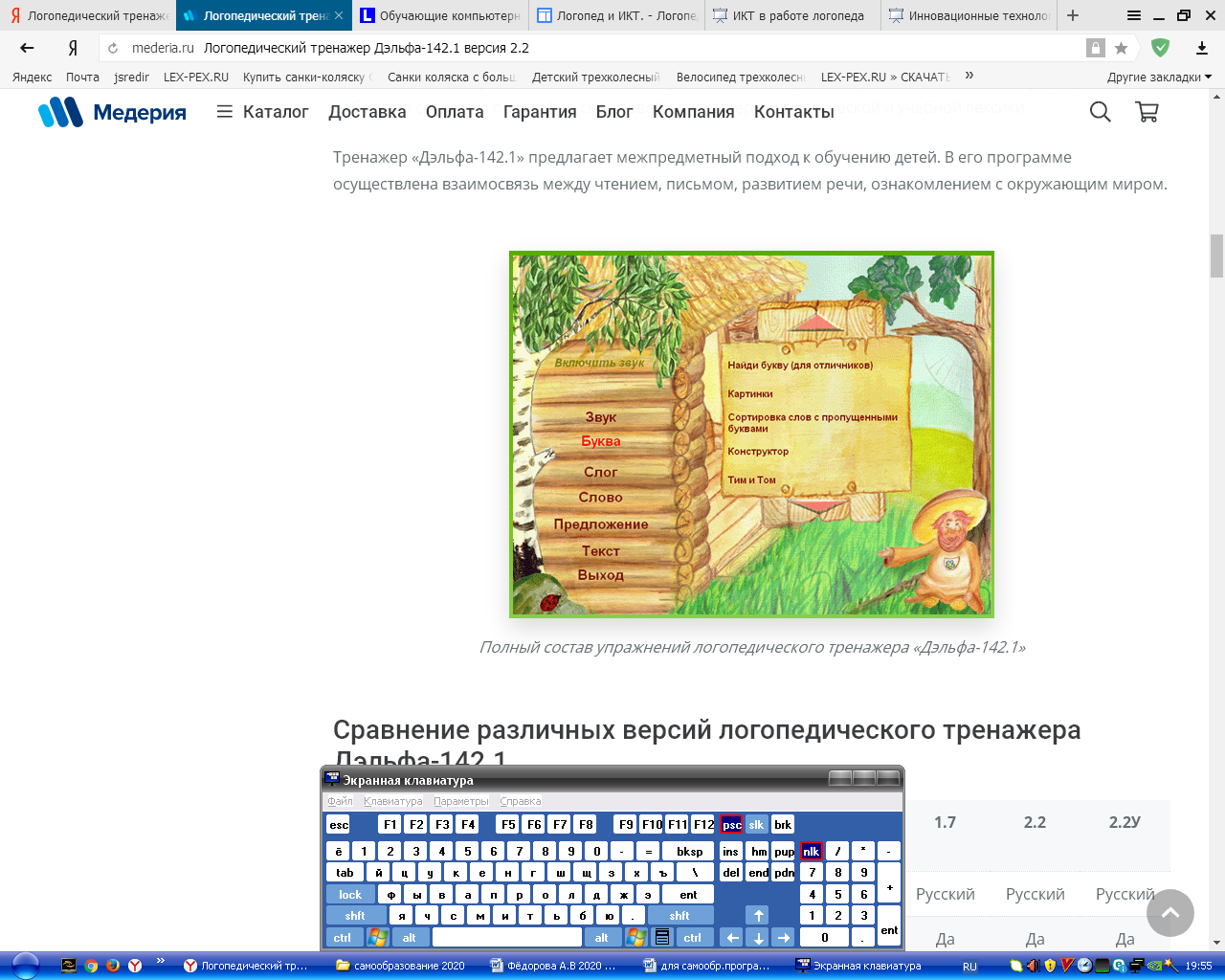Viewport: 1225px width, 980px height.
Task: Open Параметры menu in on-screen keyboard
Action: pos(460,801)
